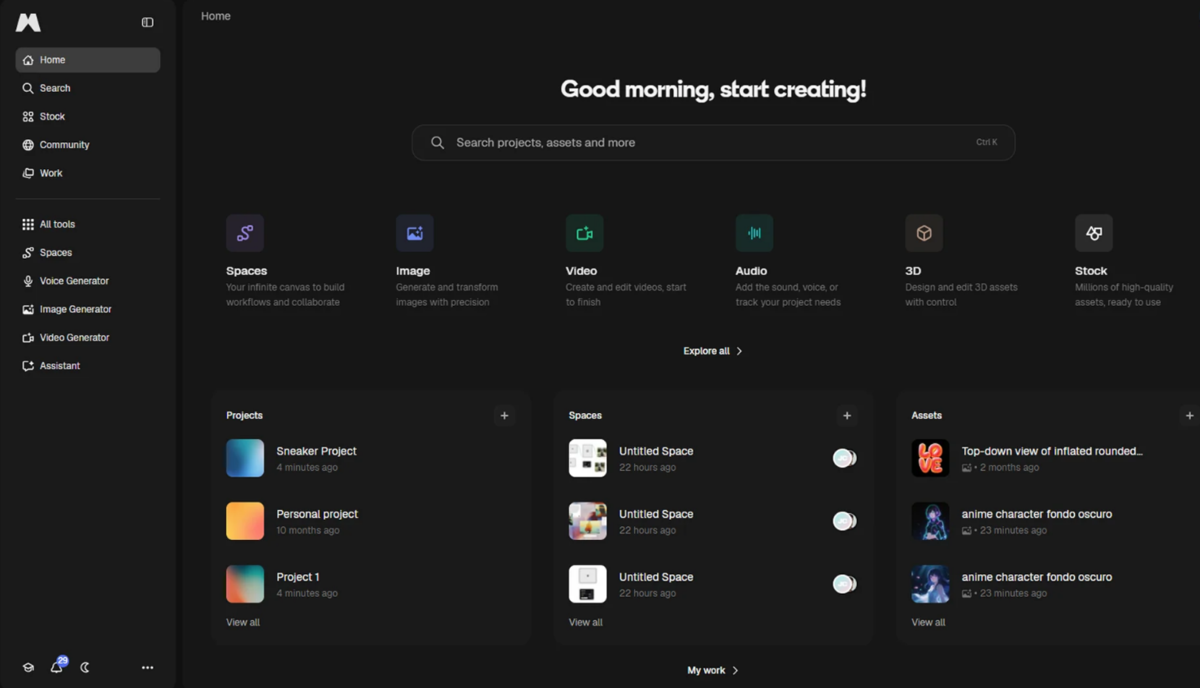Select the 'Sneaker Project' title text
The width and height of the screenshot is (1200, 688).
click(316, 451)
